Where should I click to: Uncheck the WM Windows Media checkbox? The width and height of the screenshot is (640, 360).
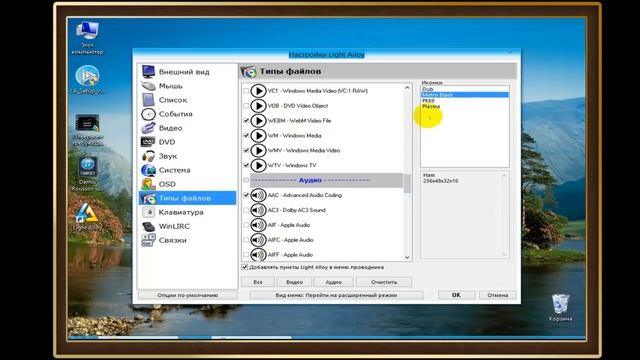[x=246, y=136]
